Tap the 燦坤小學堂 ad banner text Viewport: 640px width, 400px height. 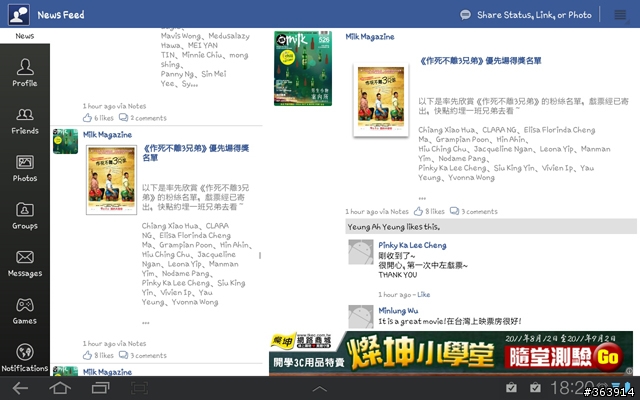click(x=420, y=354)
